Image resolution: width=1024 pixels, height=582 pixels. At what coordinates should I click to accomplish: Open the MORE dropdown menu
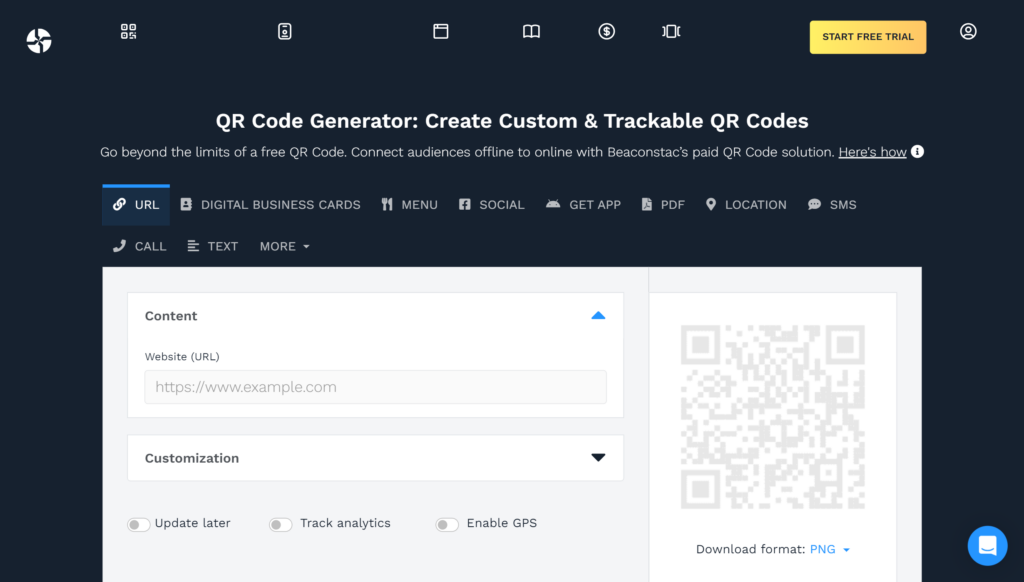[x=284, y=246]
